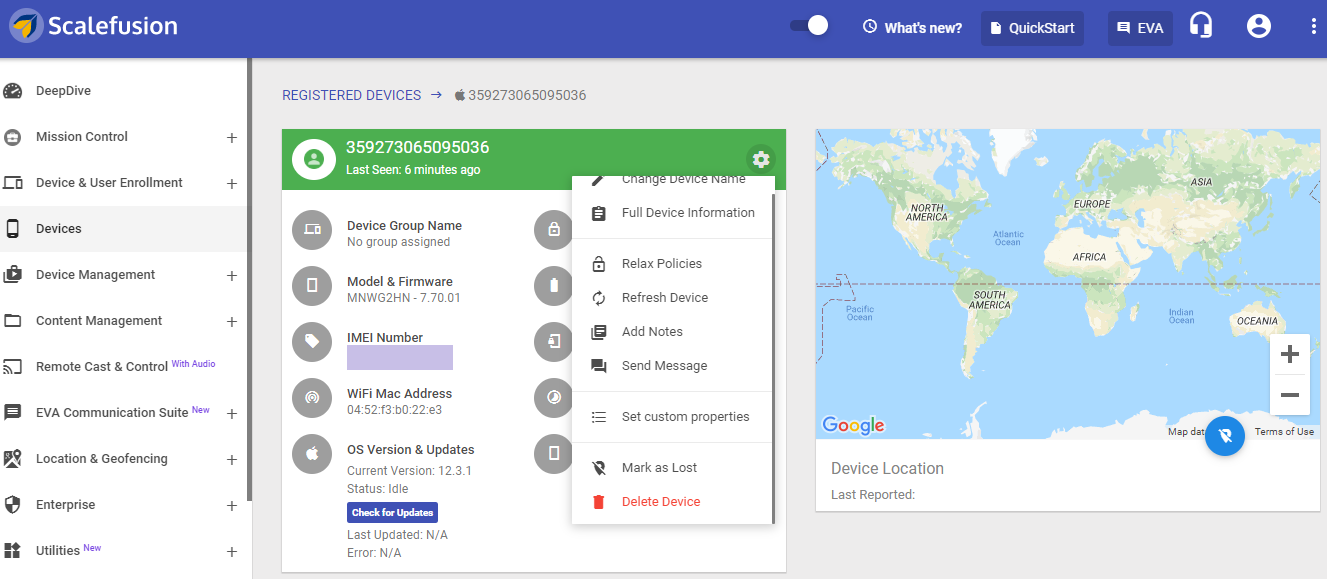Click the Utilities sidebar icon
The image size is (1327, 579).
click(x=13, y=551)
